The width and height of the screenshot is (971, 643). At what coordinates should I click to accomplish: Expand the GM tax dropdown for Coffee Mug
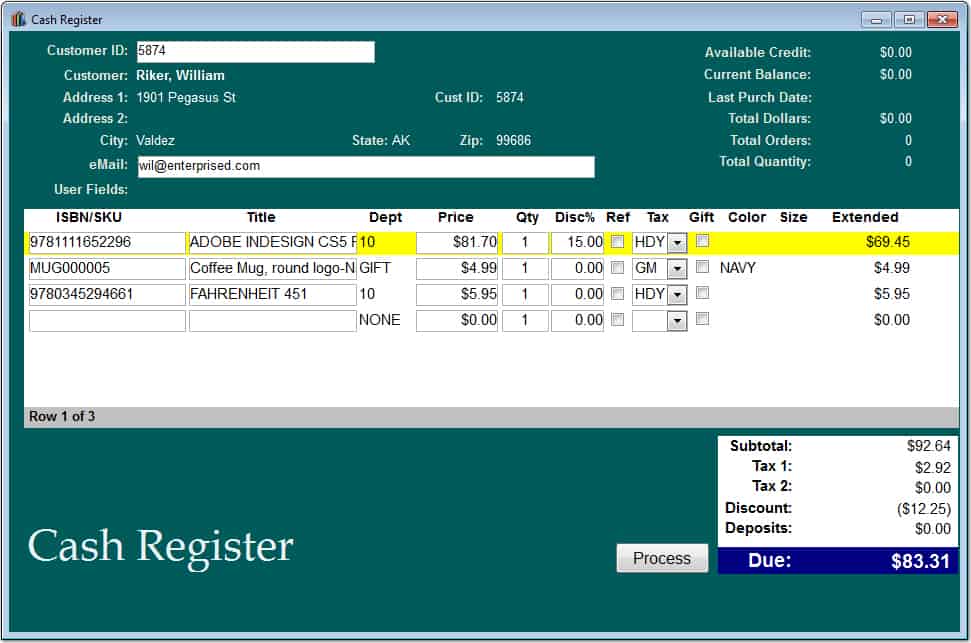click(677, 269)
